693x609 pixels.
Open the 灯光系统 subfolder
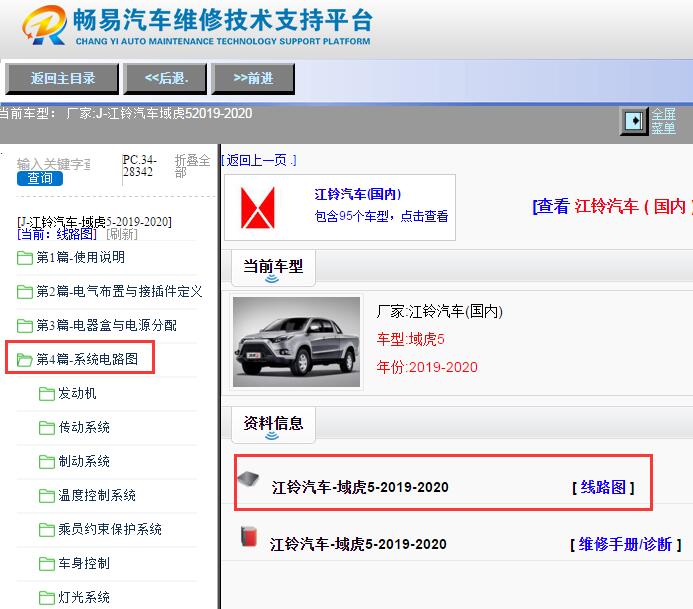(x=84, y=598)
